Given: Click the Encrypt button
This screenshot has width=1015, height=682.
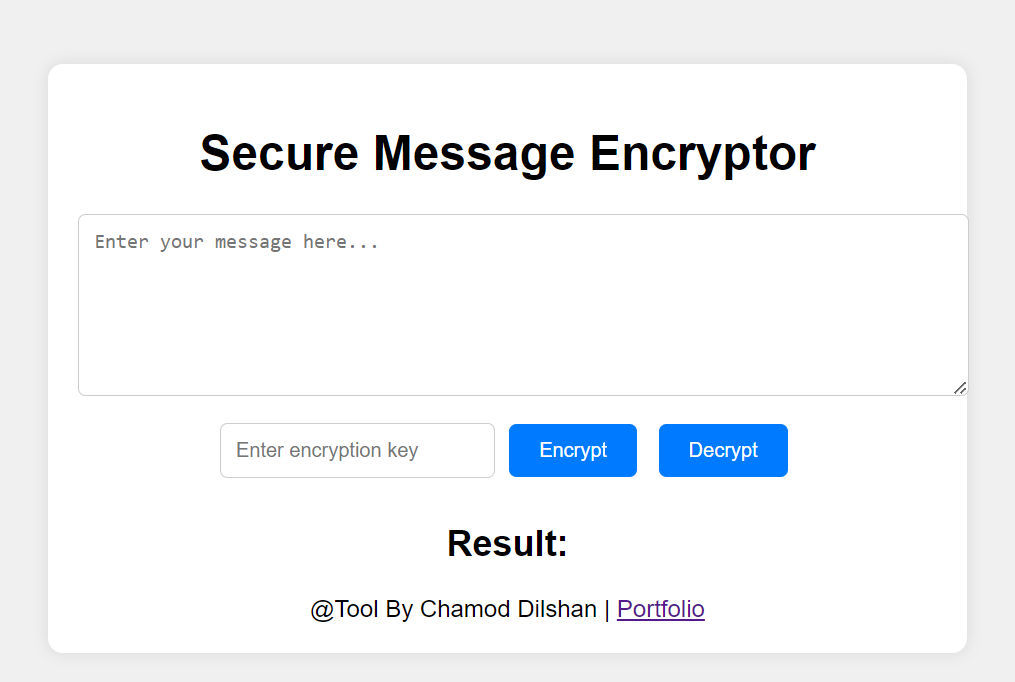Looking at the screenshot, I should click(x=572, y=450).
